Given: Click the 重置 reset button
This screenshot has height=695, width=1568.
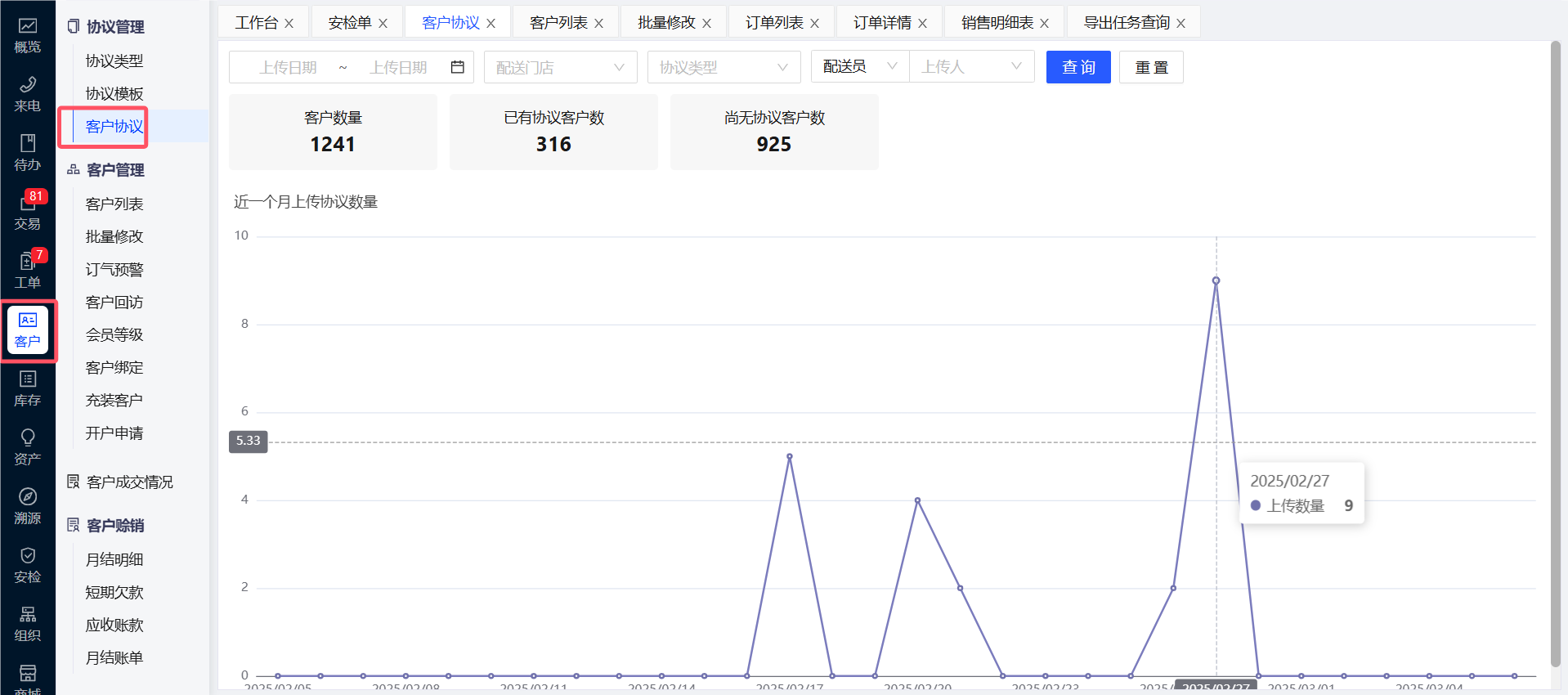Looking at the screenshot, I should tap(1151, 67).
